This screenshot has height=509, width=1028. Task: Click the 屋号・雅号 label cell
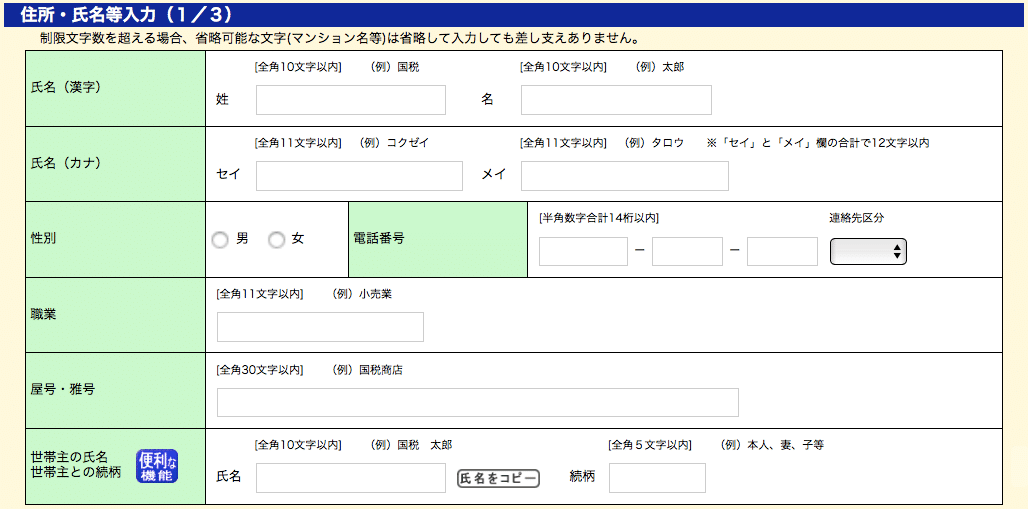click(x=115, y=390)
